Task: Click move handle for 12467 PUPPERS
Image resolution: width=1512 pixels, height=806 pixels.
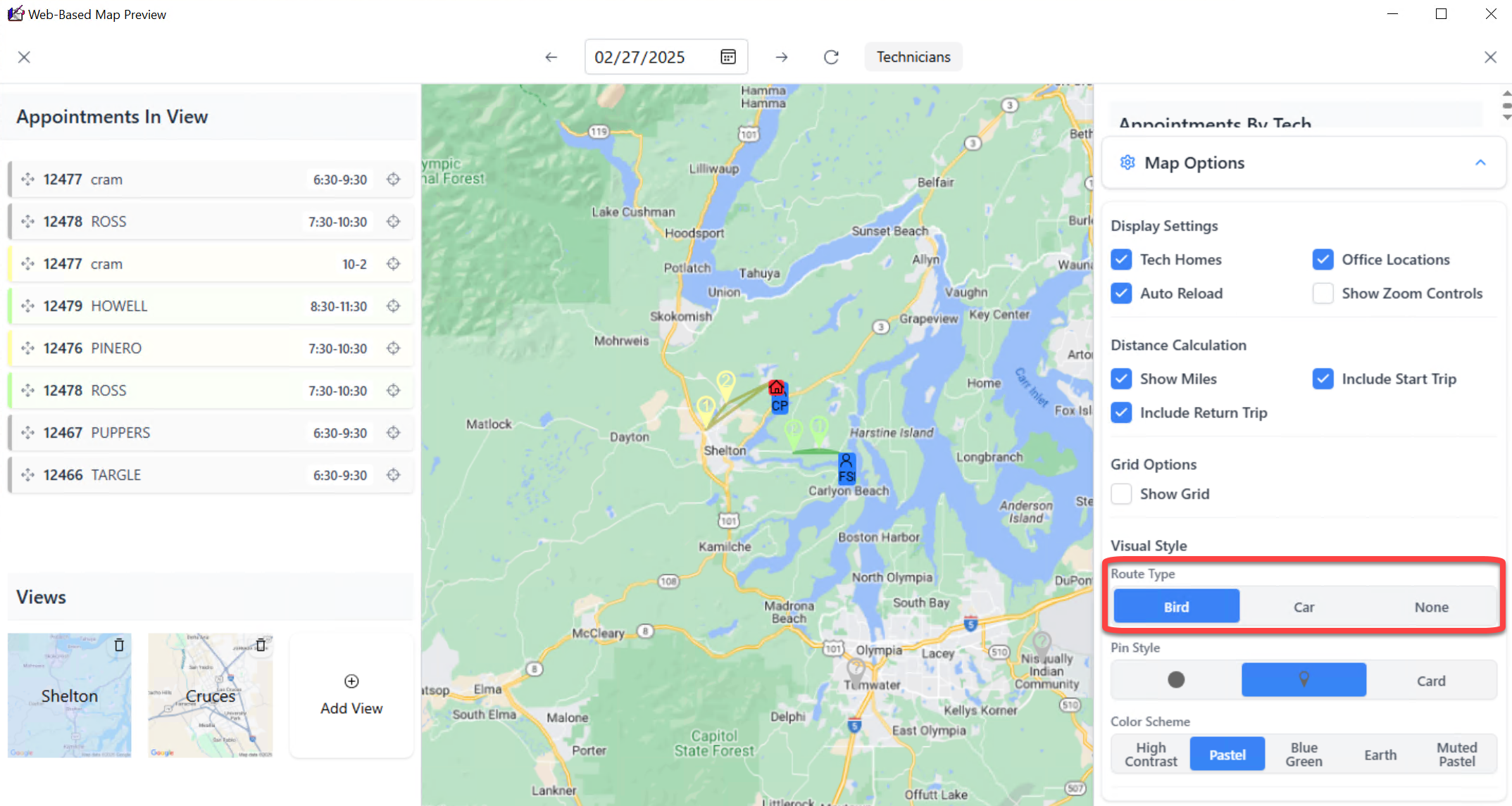Action: [28, 433]
